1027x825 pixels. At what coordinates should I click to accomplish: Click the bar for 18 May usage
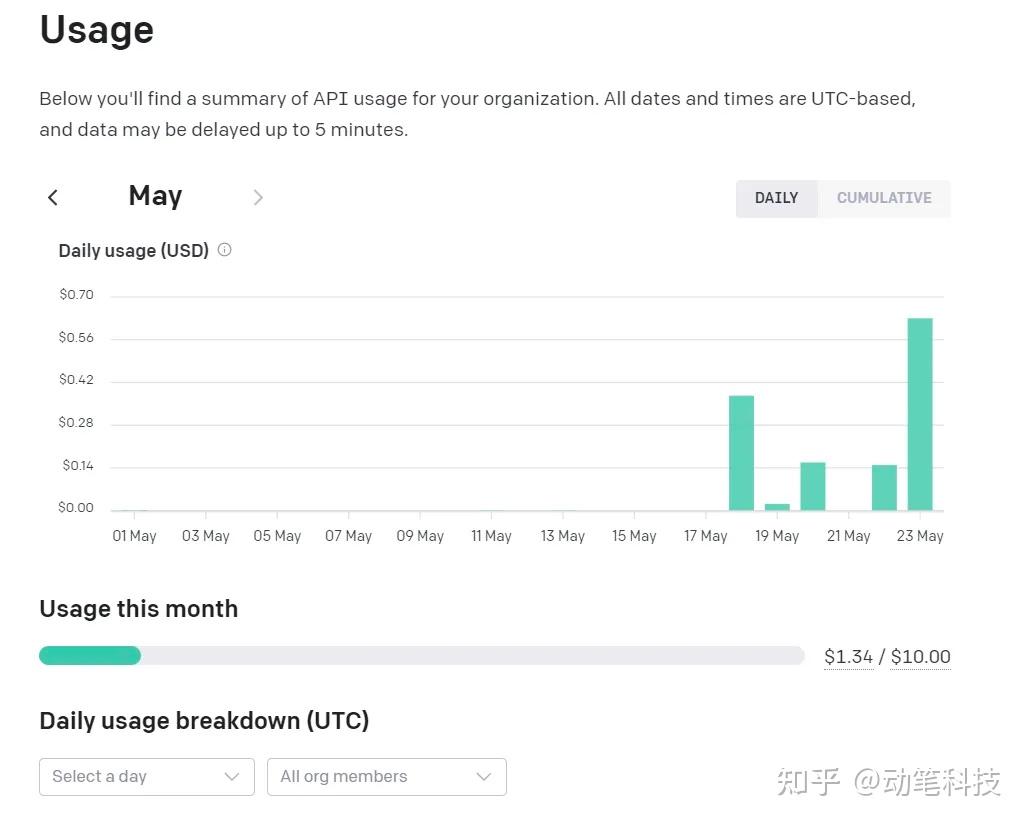(x=741, y=452)
